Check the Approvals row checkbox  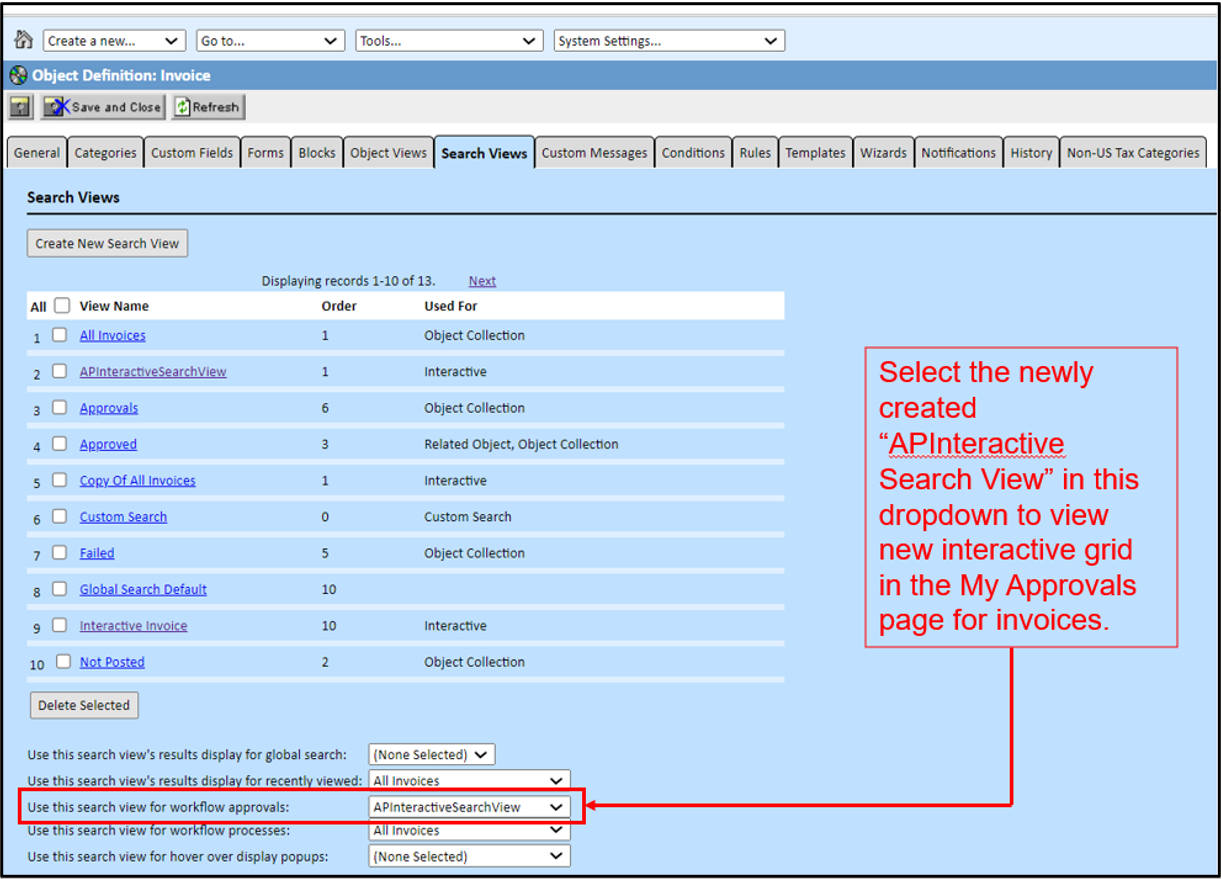click(60, 407)
